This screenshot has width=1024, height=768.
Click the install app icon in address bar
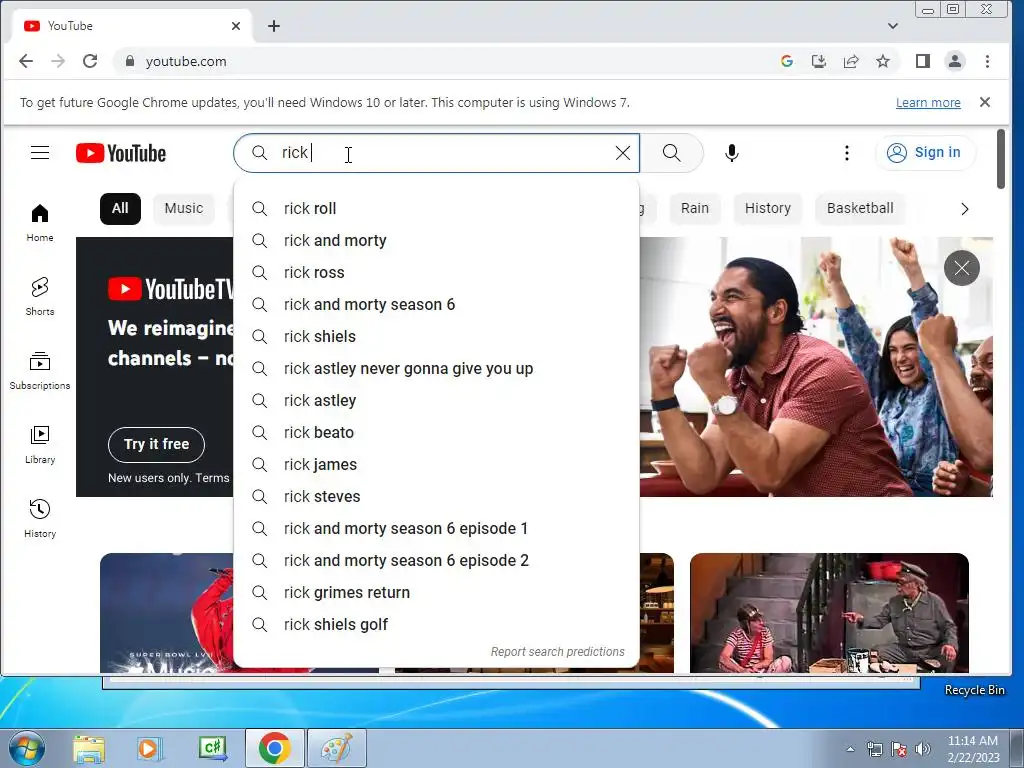click(818, 61)
